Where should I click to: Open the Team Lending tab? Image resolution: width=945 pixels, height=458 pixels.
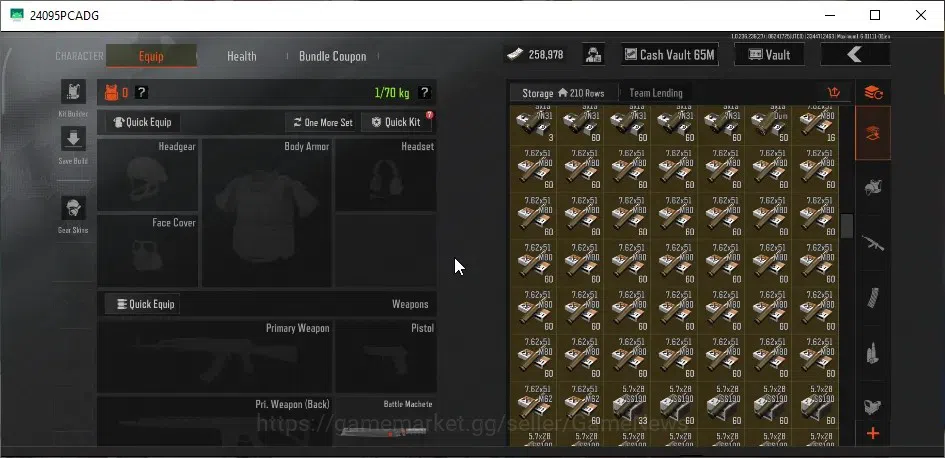[656, 93]
